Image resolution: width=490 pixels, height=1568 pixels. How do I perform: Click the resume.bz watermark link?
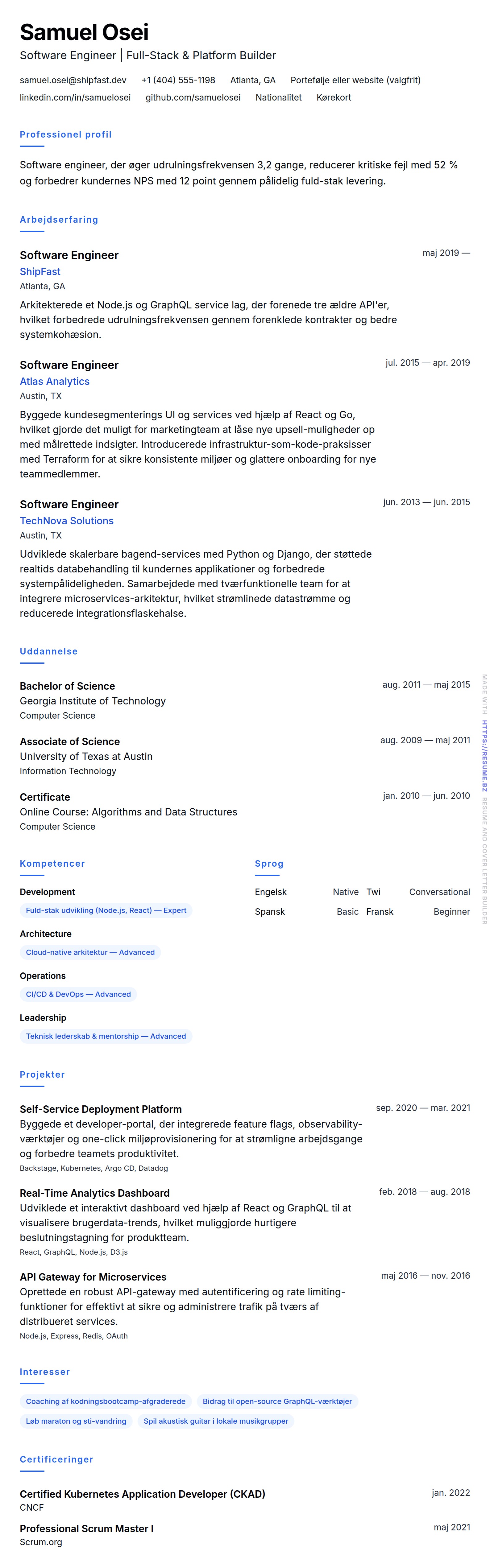click(484, 755)
